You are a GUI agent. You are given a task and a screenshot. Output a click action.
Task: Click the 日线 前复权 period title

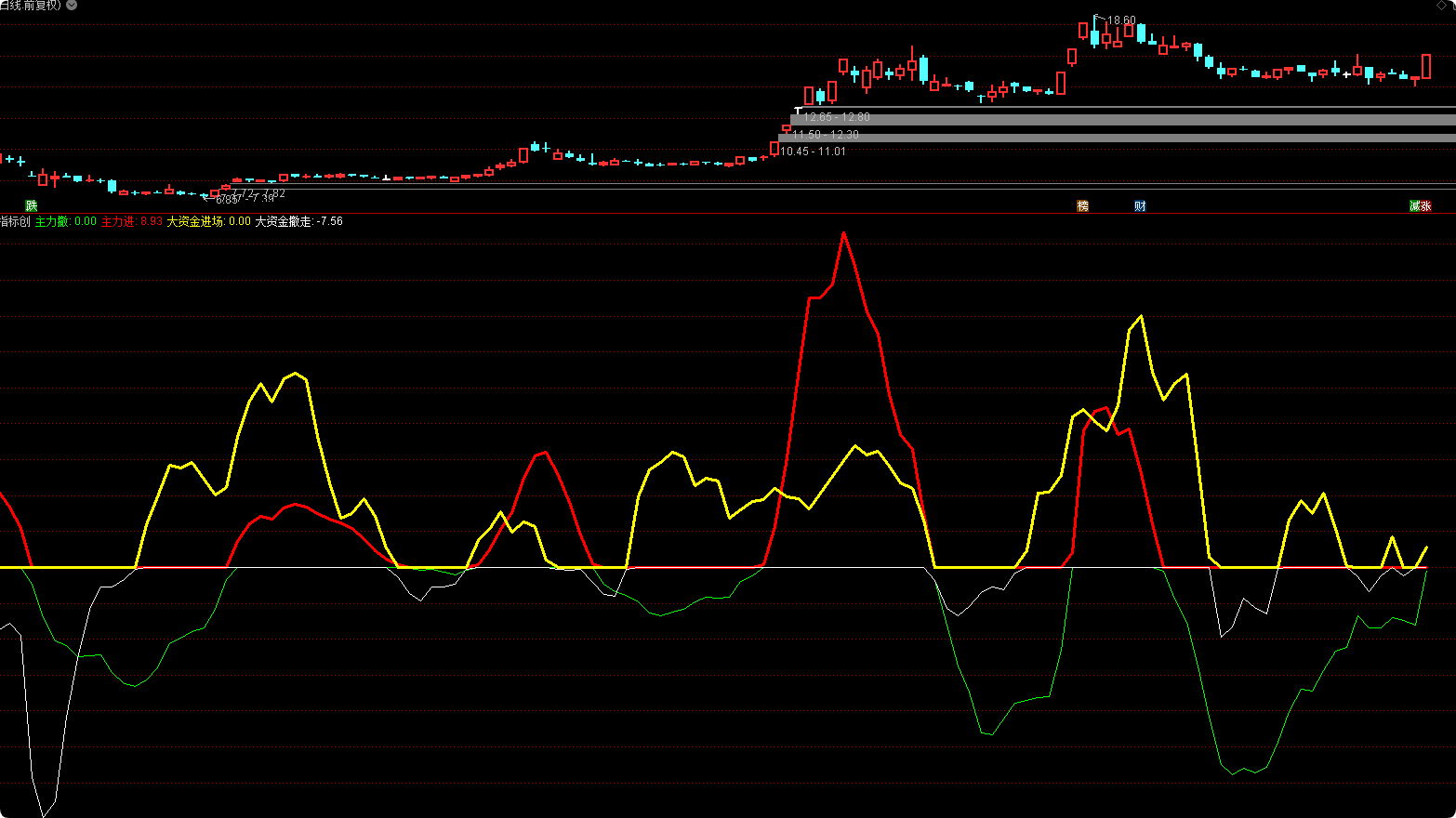point(31,6)
